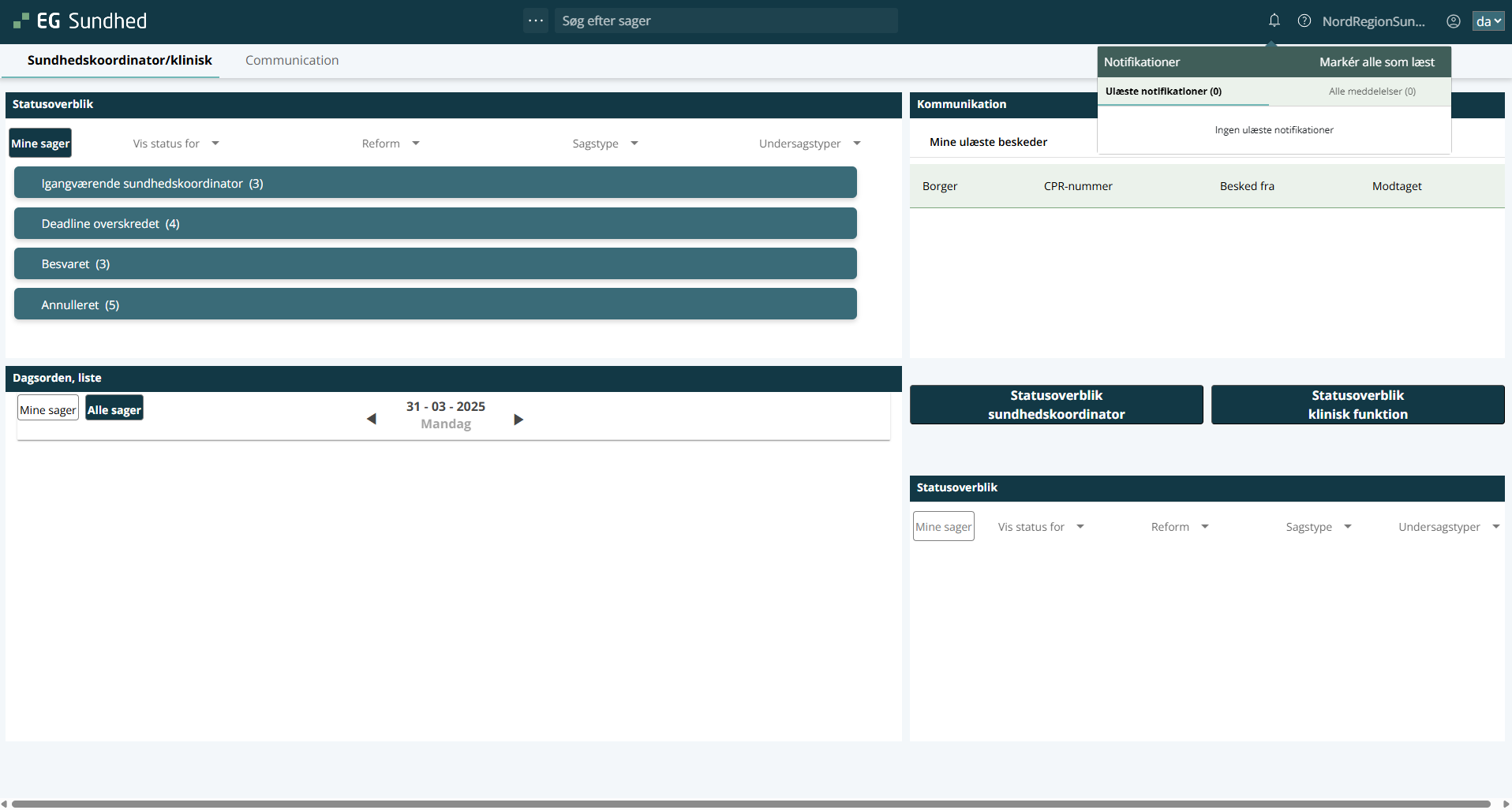1512x810 pixels.
Task: Show the Alle meddelelser notifications tab
Action: click(x=1372, y=91)
